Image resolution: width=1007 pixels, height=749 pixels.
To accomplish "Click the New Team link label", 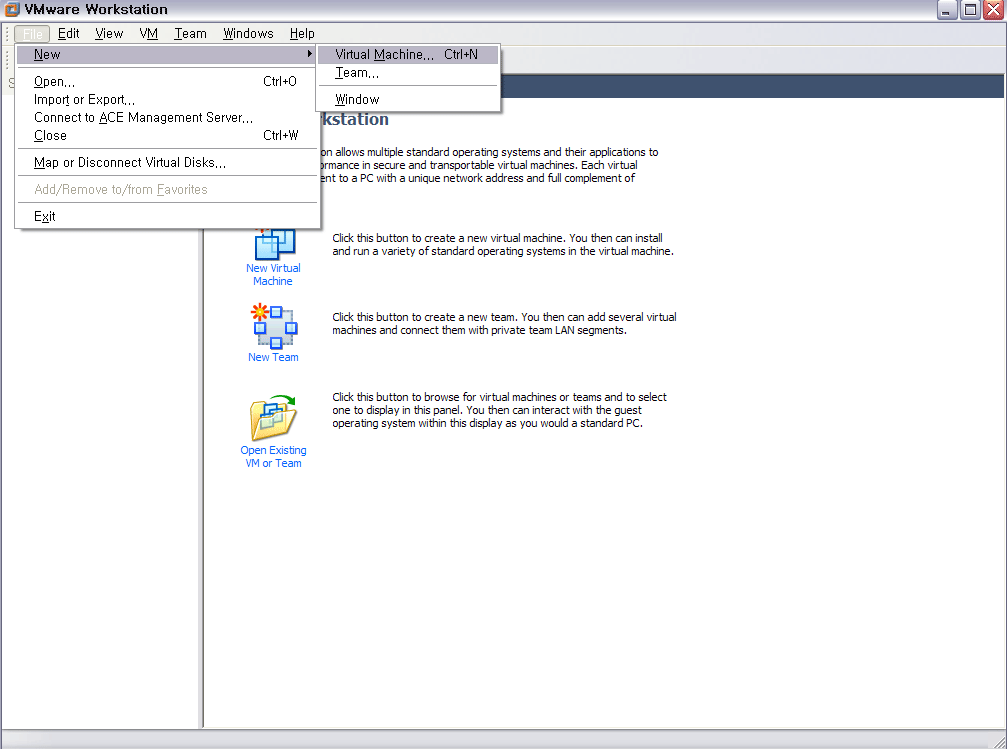I will click(273, 357).
